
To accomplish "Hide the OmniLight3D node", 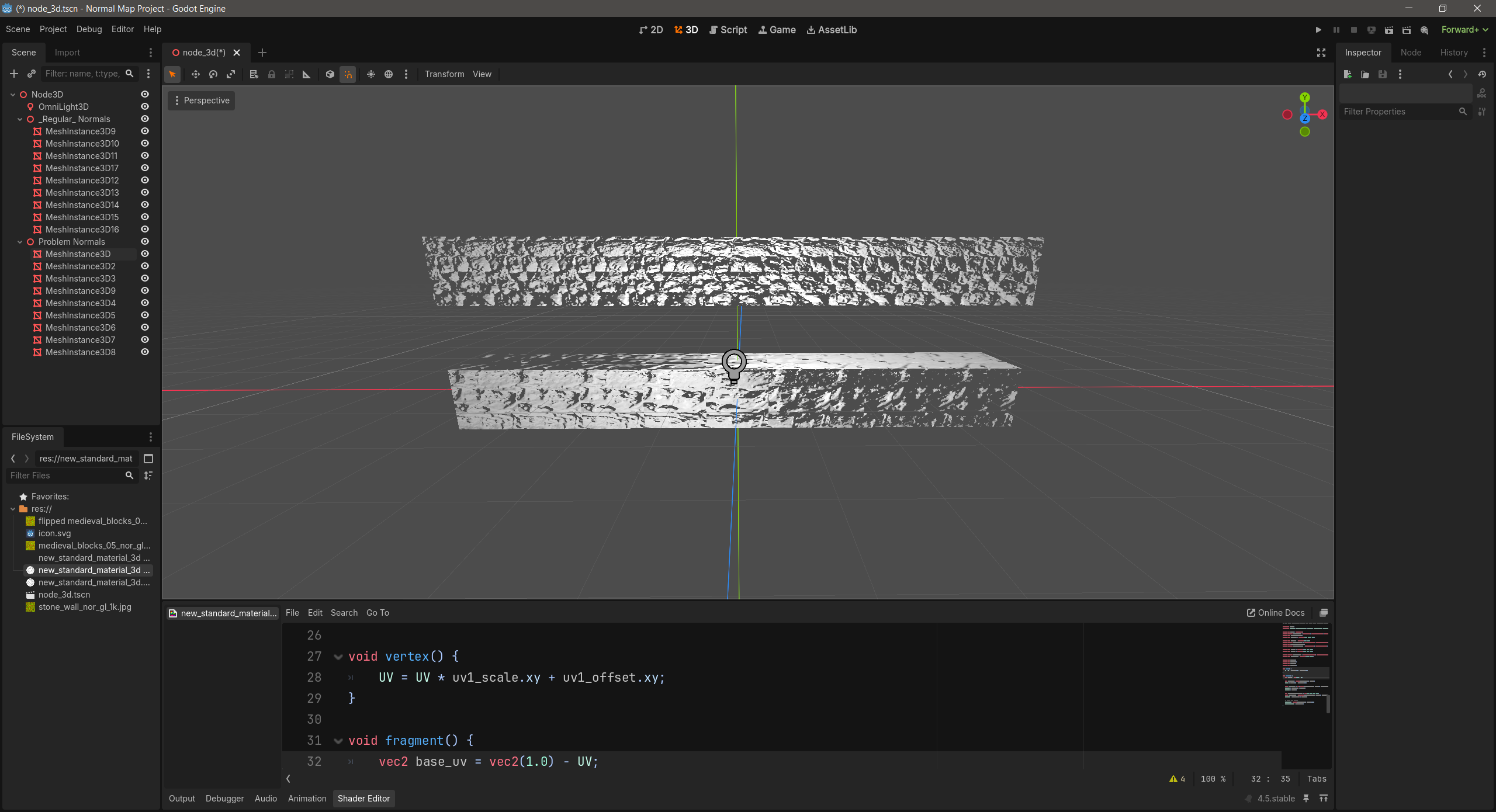I will tap(145, 106).
